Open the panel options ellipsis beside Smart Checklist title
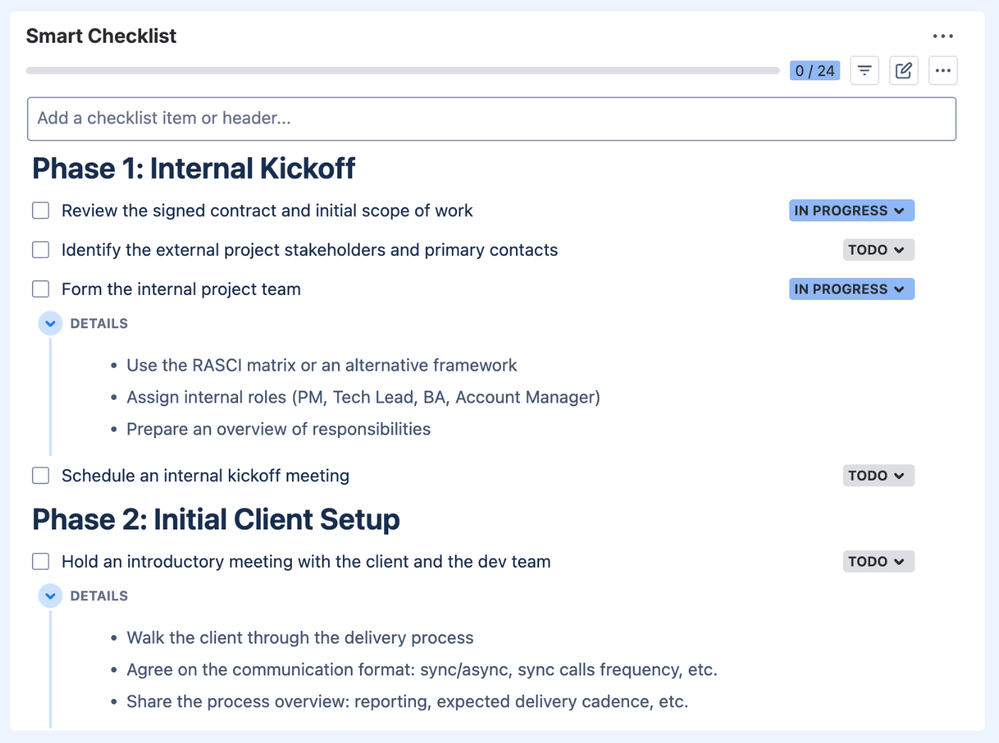 pos(943,36)
